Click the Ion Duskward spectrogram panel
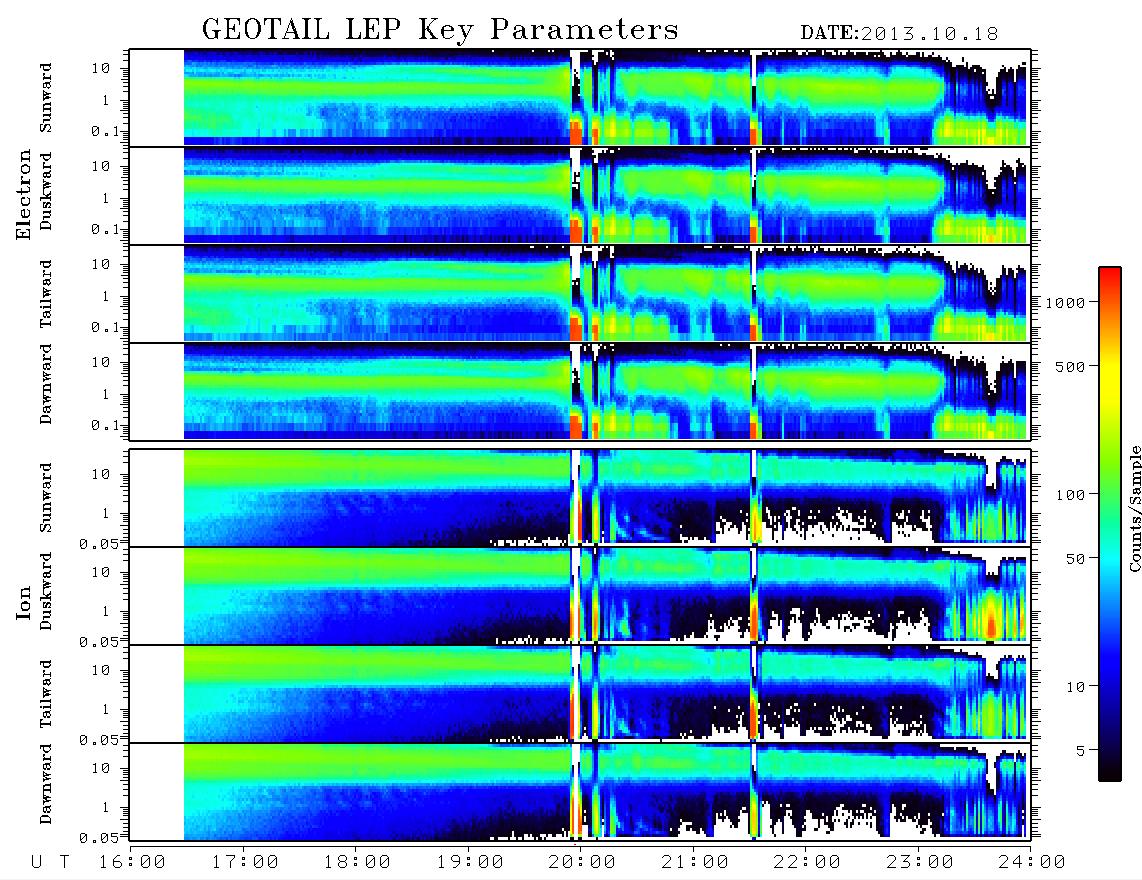This screenshot has width=1142, height=880. pyautogui.click(x=580, y=595)
